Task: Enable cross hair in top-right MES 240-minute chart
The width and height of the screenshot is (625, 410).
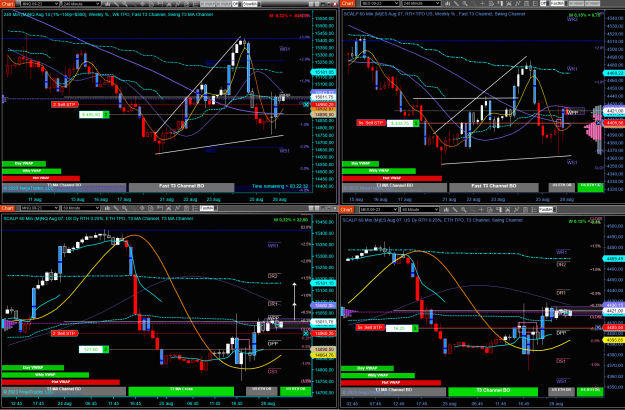Action: (x=483, y=4)
